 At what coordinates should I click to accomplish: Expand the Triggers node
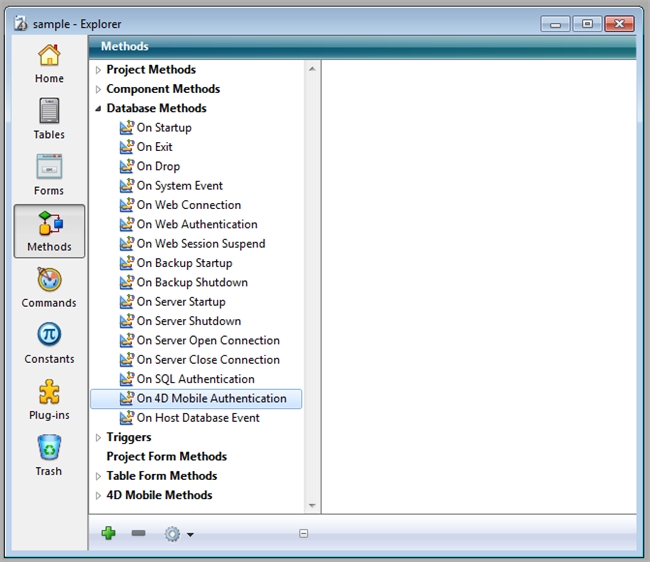coord(98,437)
